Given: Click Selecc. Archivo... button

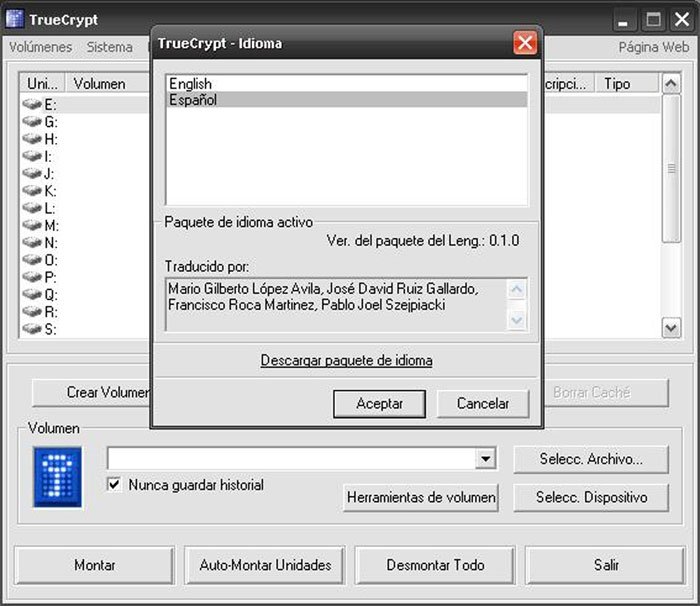Looking at the screenshot, I should 591,459.
